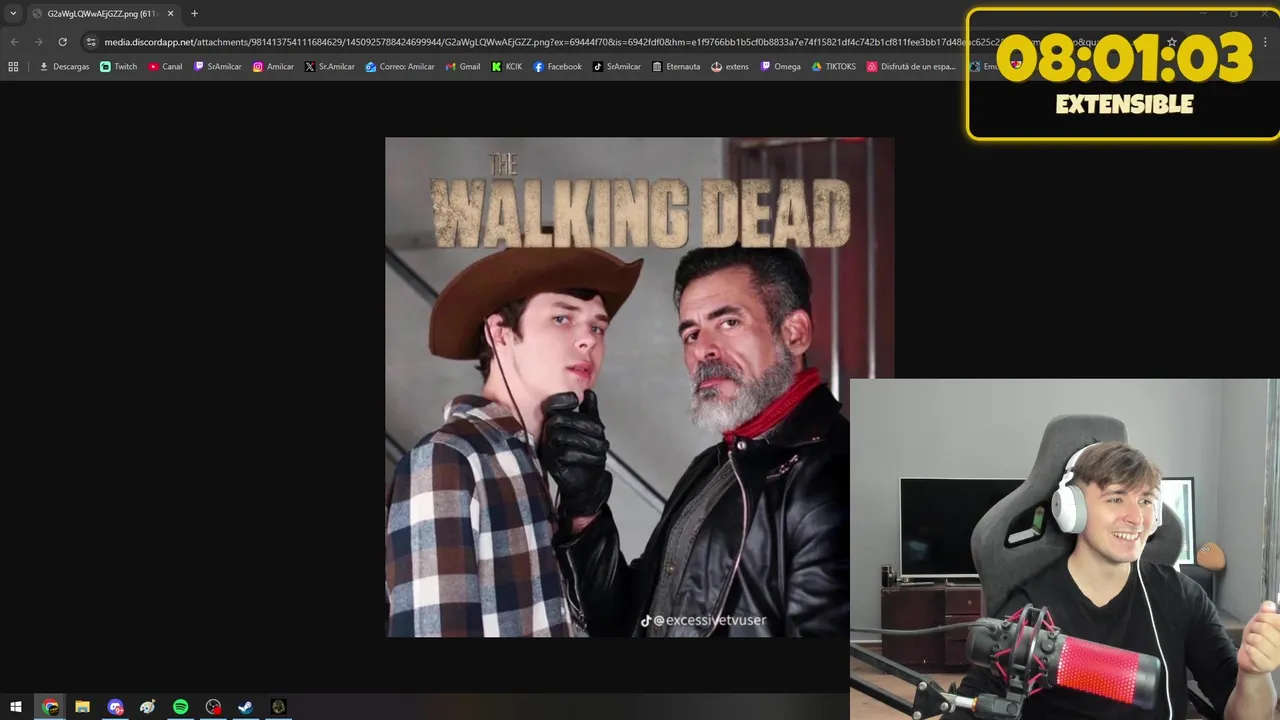
Task: Open the Gmail bookmark
Action: click(463, 67)
